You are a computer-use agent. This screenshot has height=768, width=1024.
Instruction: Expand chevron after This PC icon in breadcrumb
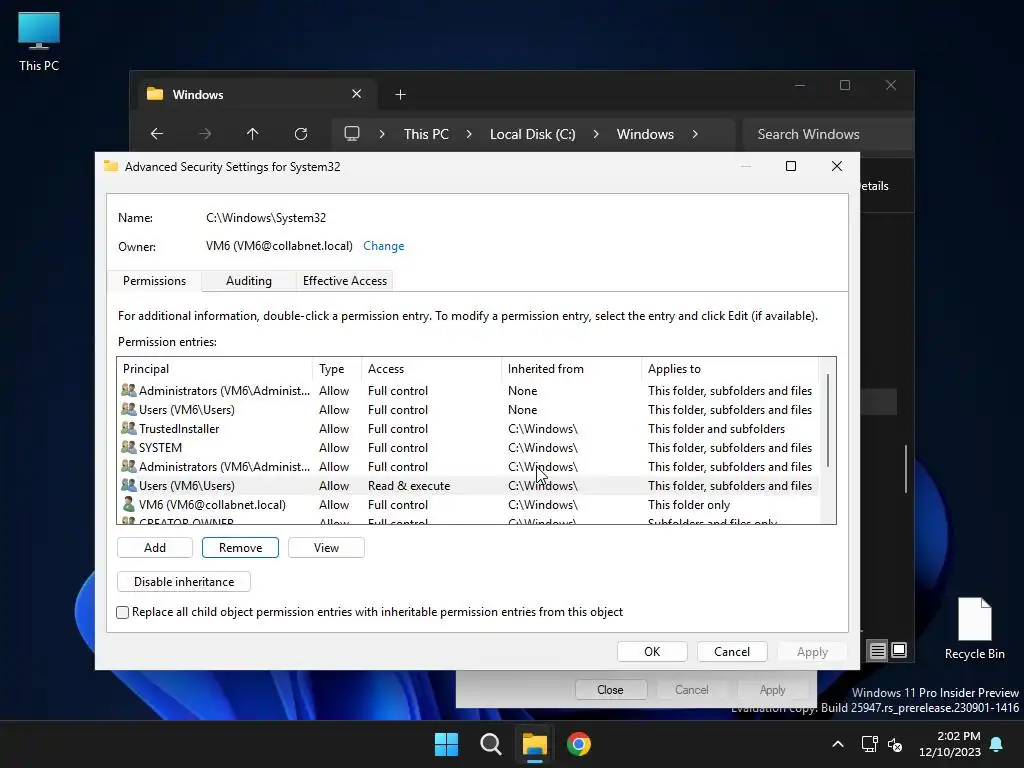coord(382,134)
